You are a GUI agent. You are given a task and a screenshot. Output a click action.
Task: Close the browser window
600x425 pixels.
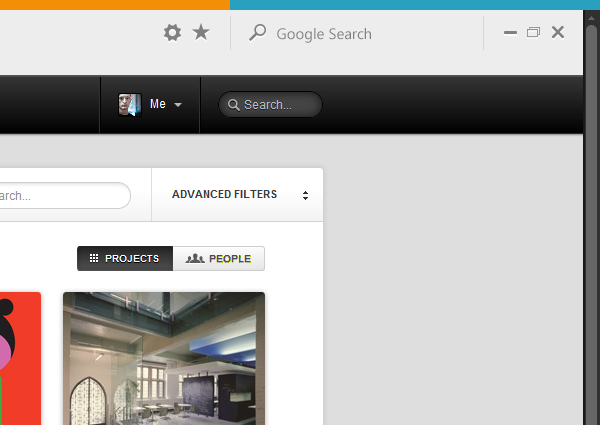click(x=558, y=32)
